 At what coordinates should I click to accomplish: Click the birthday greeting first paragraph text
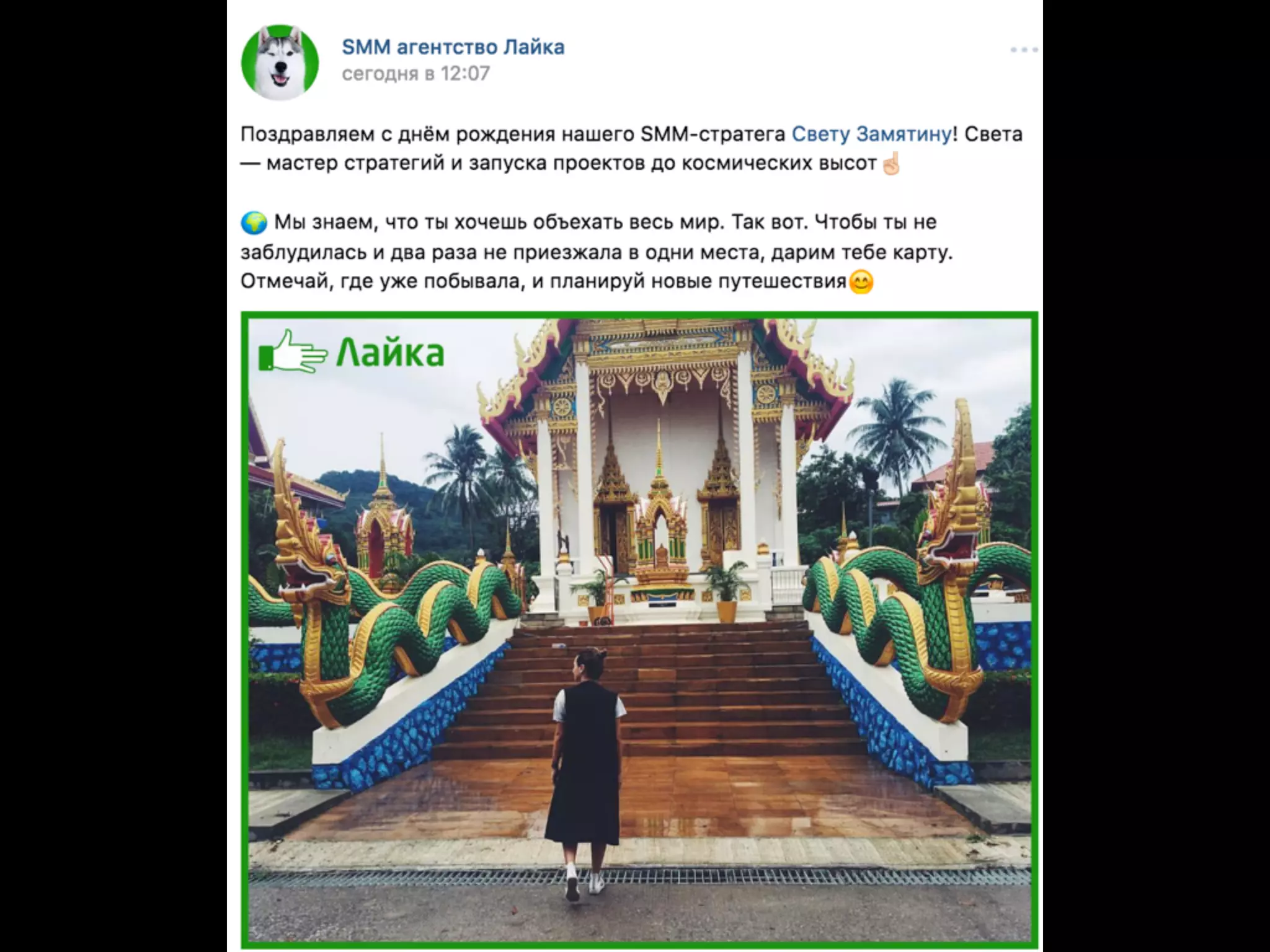(x=631, y=149)
